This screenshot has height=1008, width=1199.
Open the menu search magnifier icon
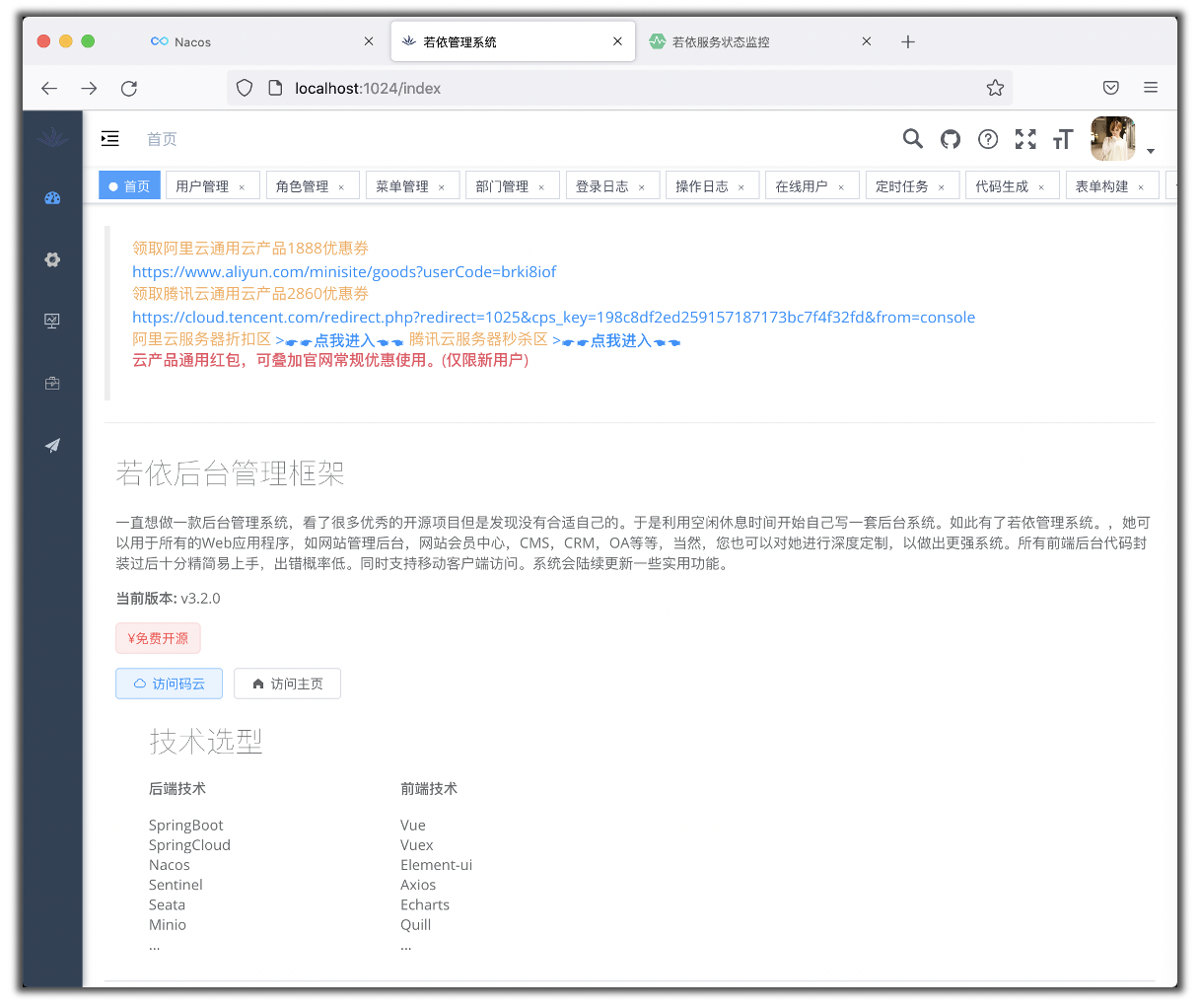pyautogui.click(x=913, y=139)
